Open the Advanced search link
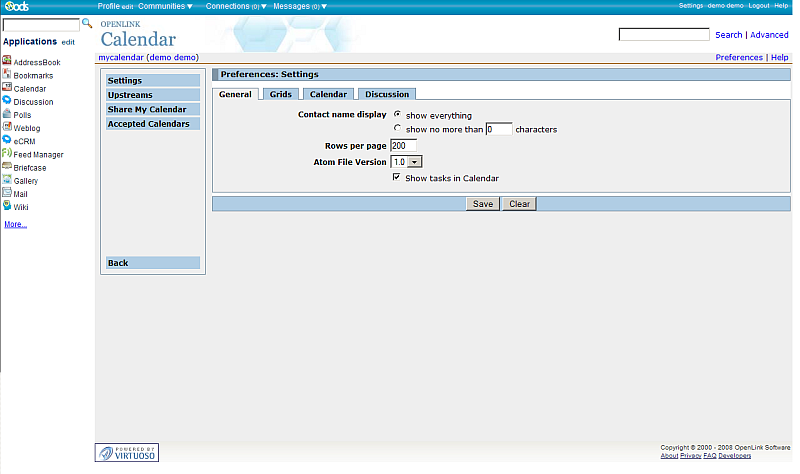 [769, 35]
